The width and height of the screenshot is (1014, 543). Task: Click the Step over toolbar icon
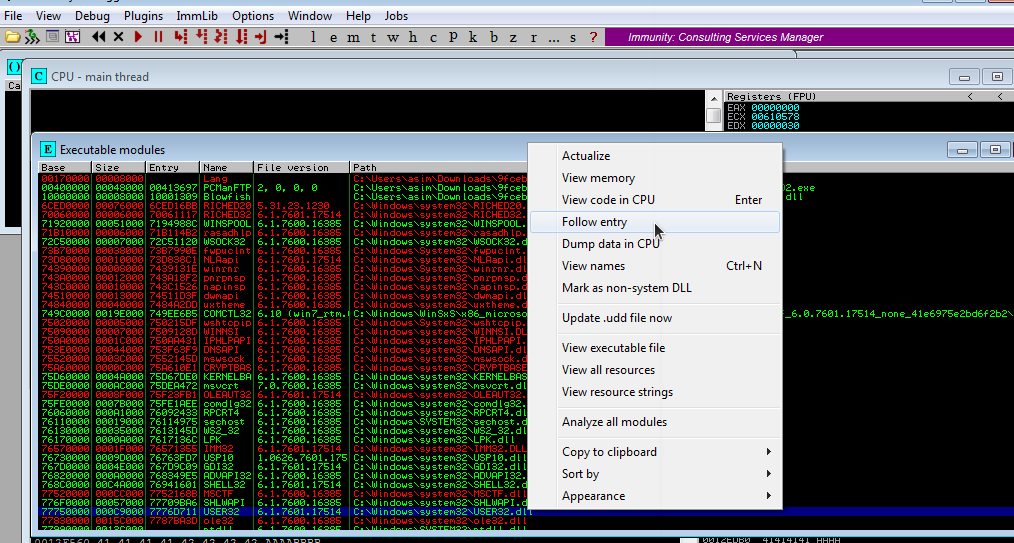click(x=201, y=37)
